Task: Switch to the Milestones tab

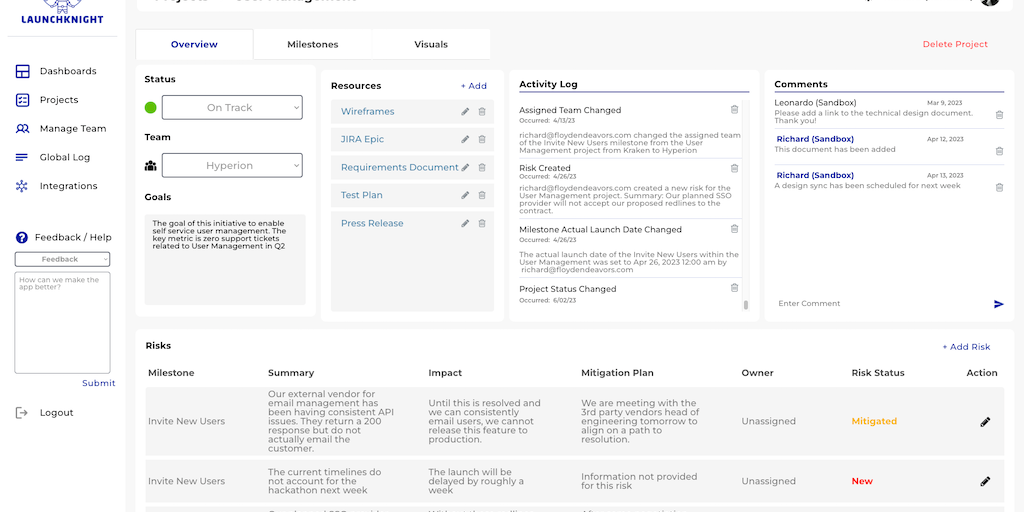Action: click(x=312, y=44)
